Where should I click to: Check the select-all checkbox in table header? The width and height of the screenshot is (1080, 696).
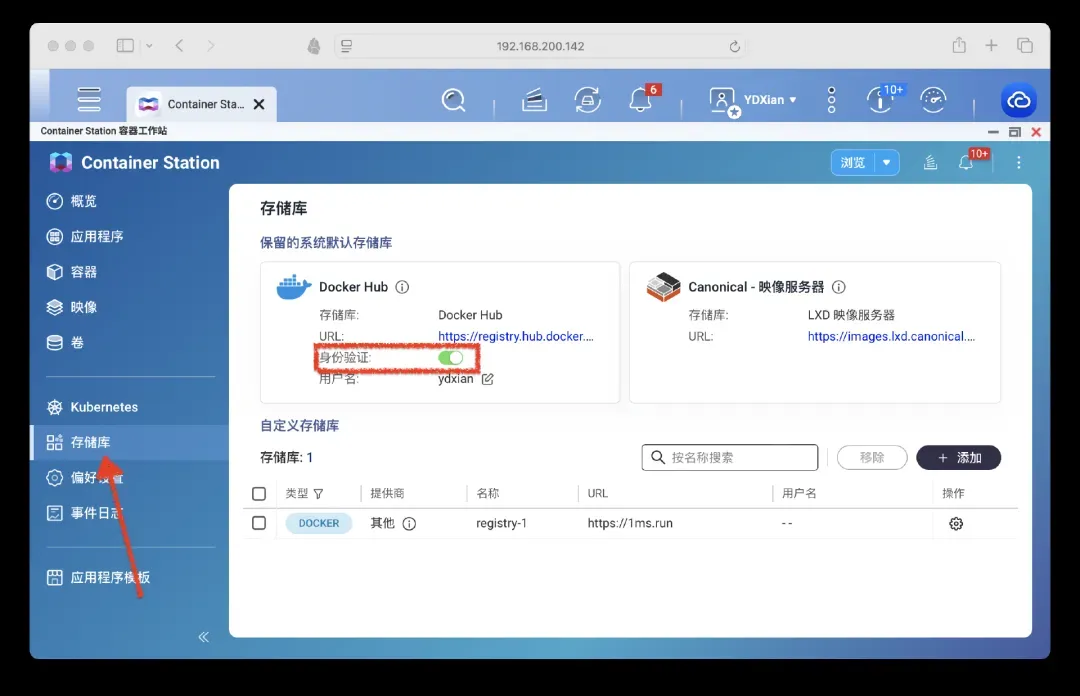point(260,494)
